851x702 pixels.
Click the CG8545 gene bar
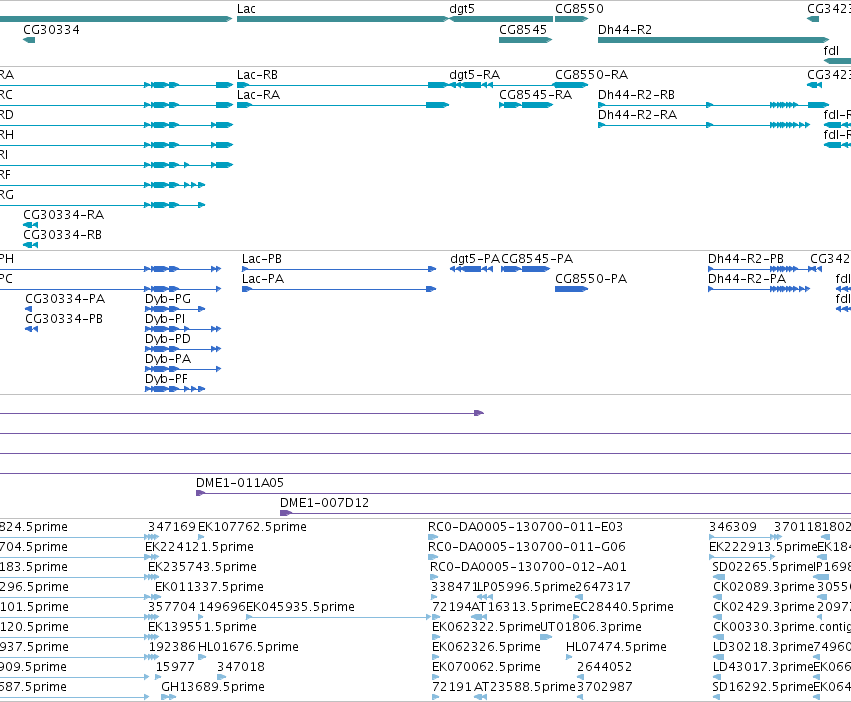tap(525, 40)
